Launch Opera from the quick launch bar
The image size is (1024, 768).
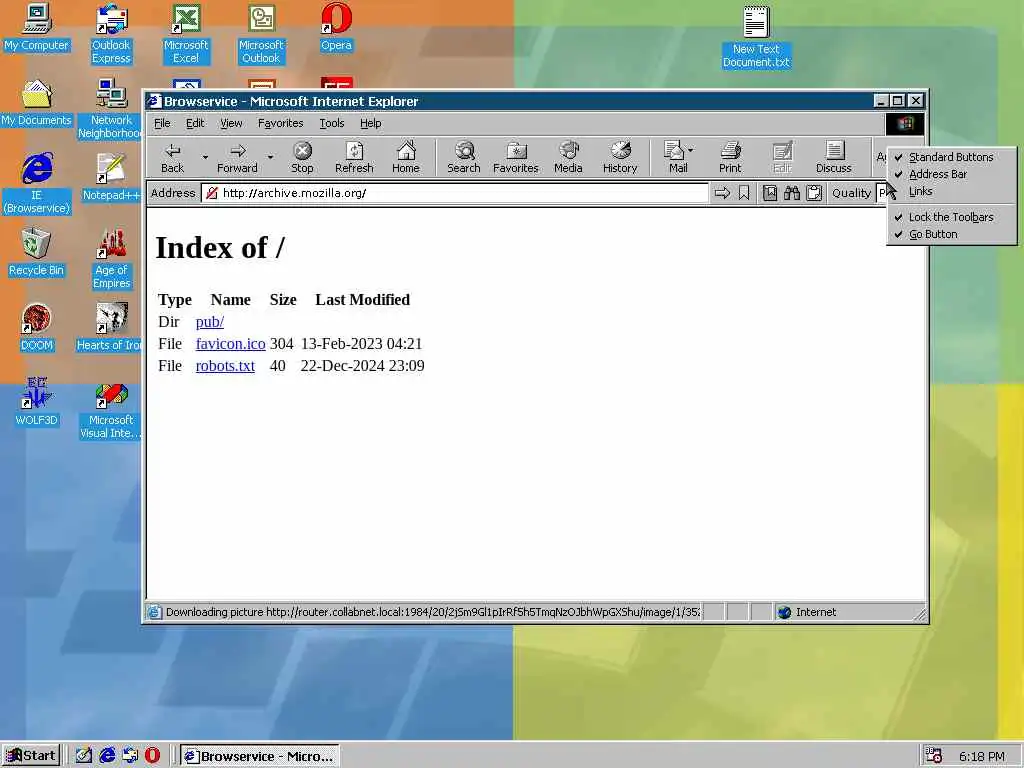[152, 756]
